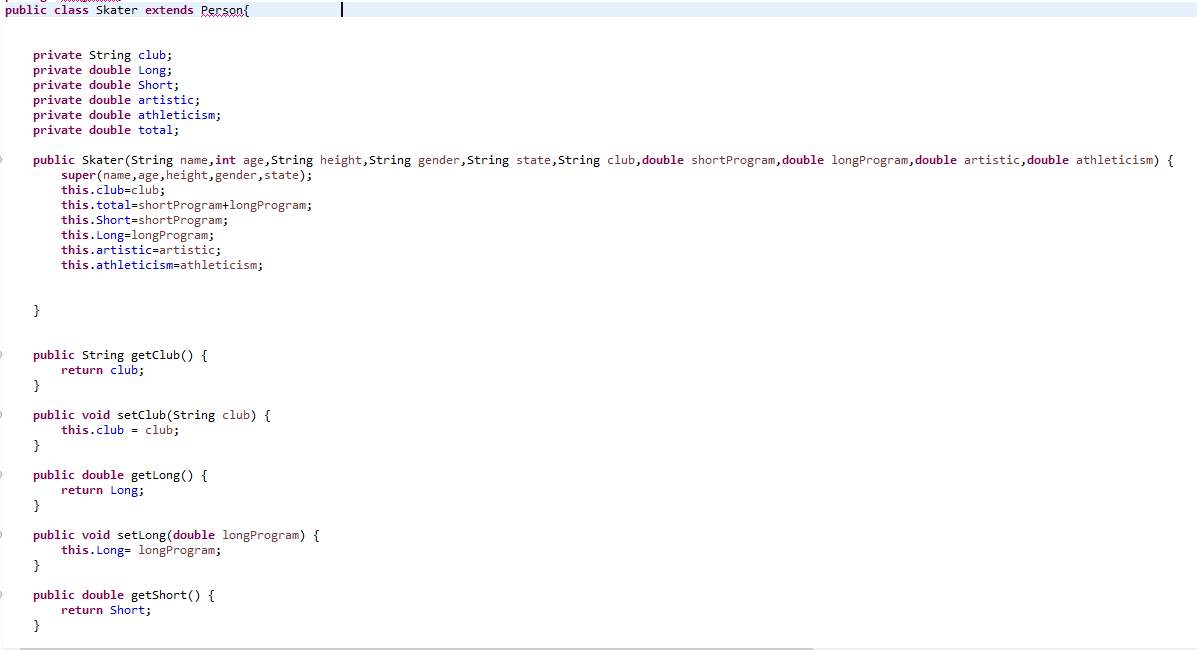Click 'age' parameter in Skater constructor signature

point(253,160)
